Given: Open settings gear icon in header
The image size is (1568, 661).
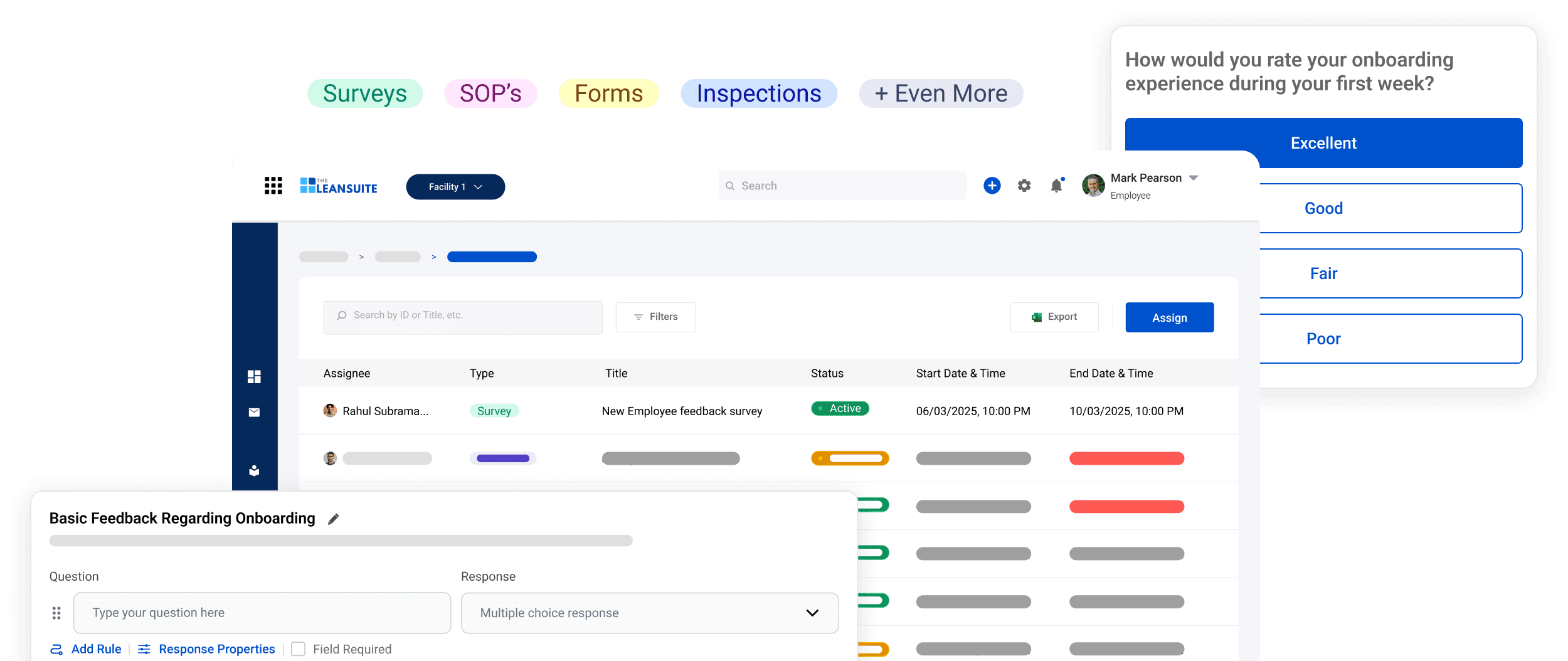Looking at the screenshot, I should pyautogui.click(x=1024, y=186).
